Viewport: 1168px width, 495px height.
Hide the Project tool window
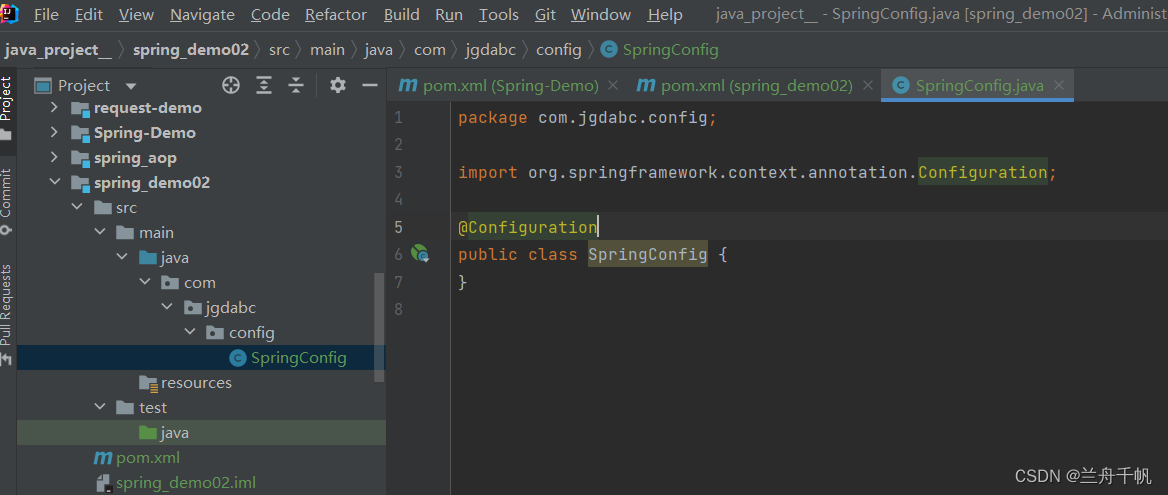pos(370,86)
